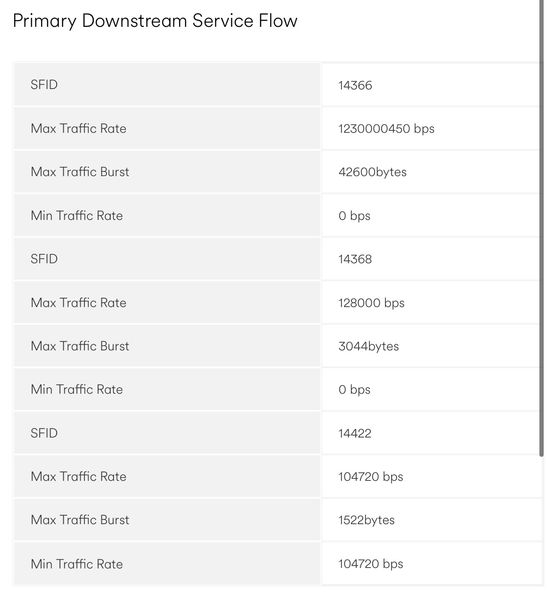Click the last Min Traffic Rate label
The width and height of the screenshot is (548, 600).
click(x=77, y=564)
